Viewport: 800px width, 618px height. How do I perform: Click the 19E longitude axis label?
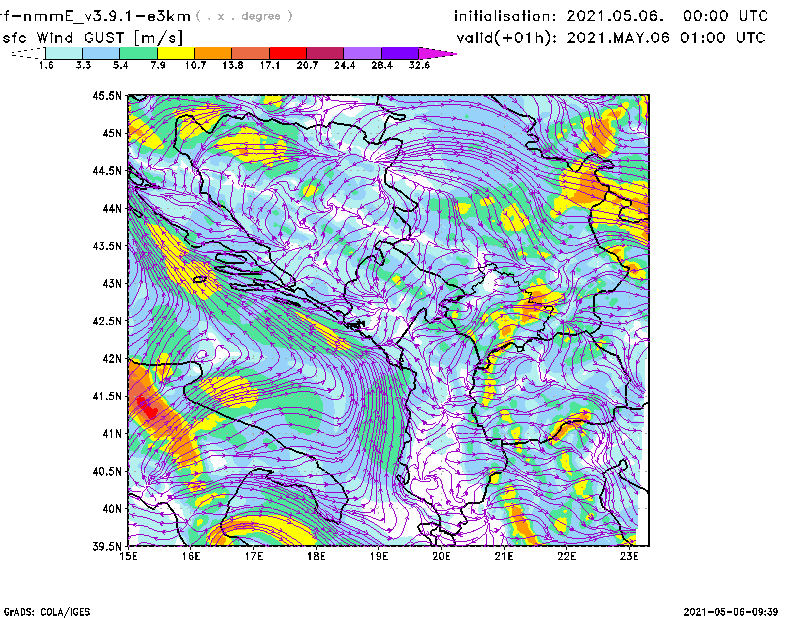379,556
